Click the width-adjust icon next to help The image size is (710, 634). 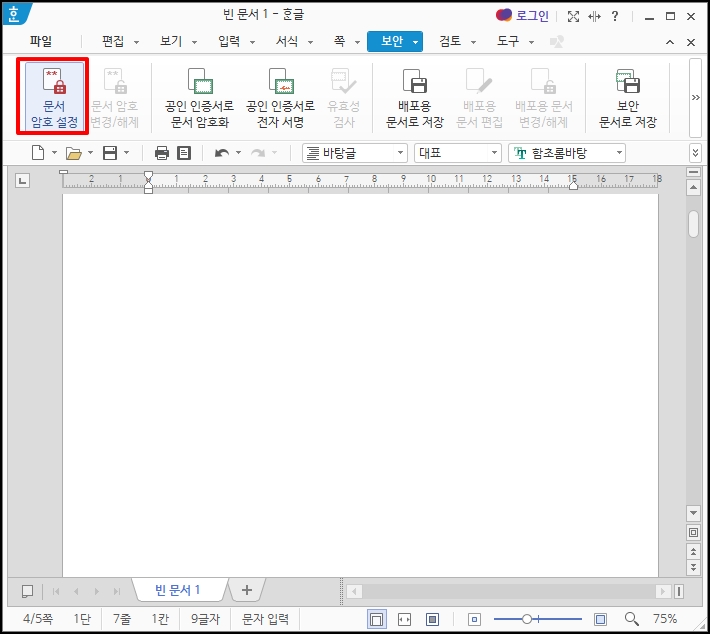click(x=594, y=17)
